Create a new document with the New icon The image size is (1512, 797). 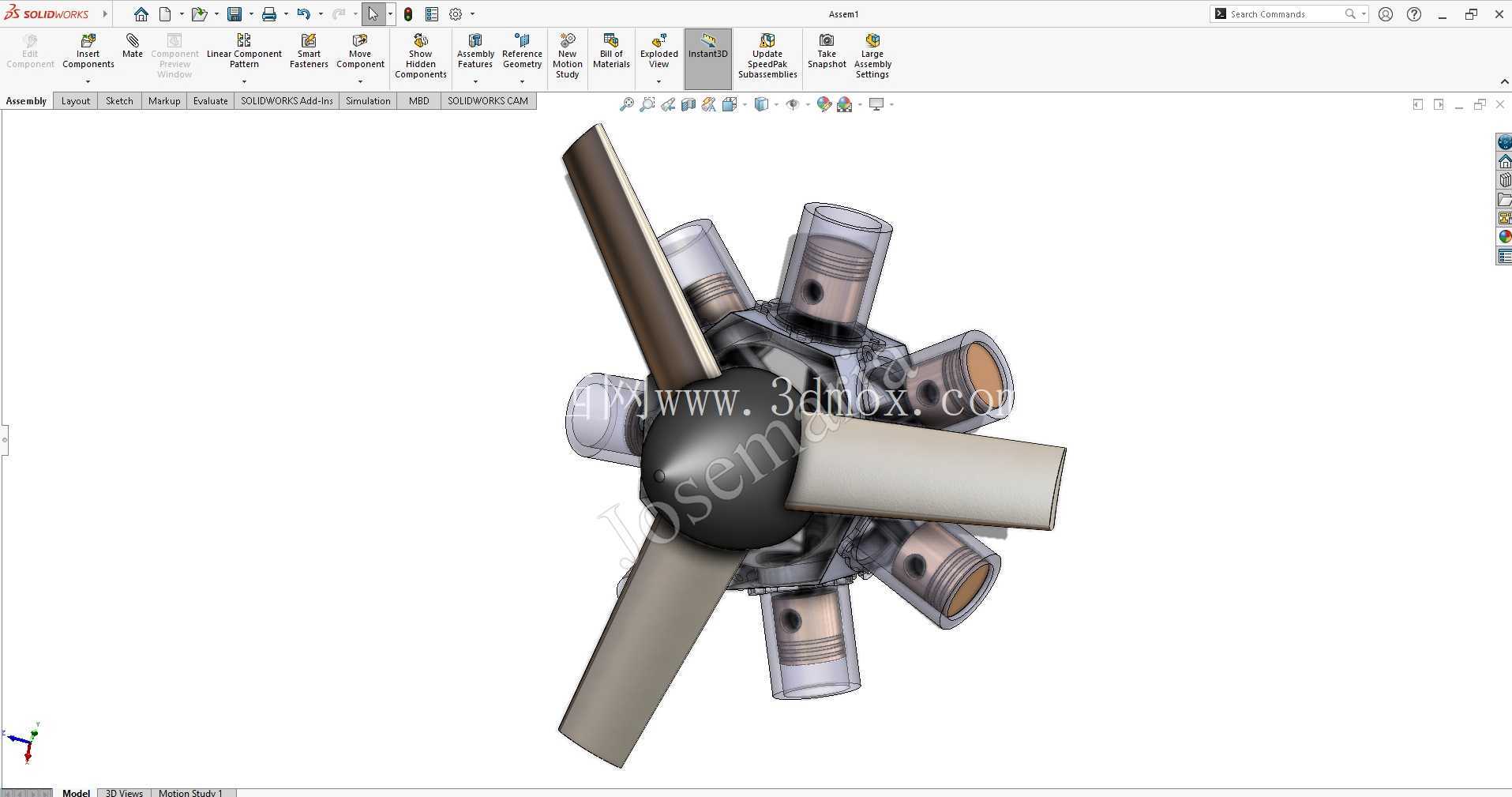click(165, 14)
